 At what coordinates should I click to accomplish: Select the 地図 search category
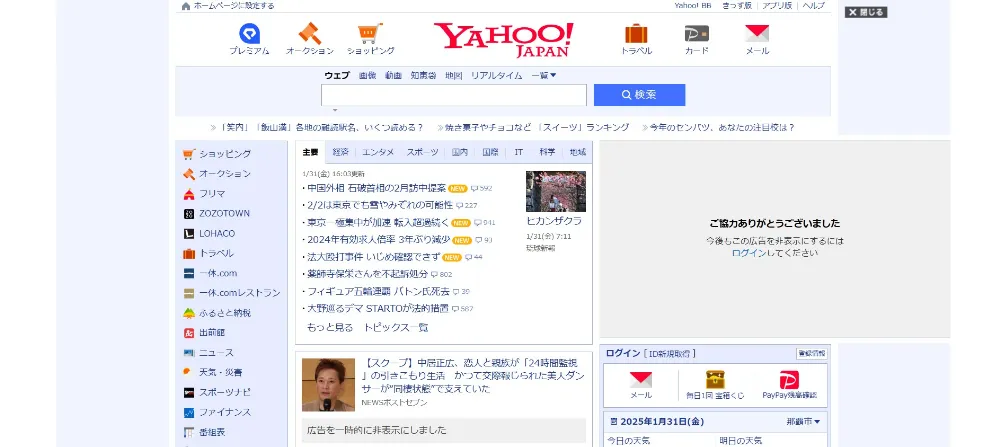(x=453, y=75)
